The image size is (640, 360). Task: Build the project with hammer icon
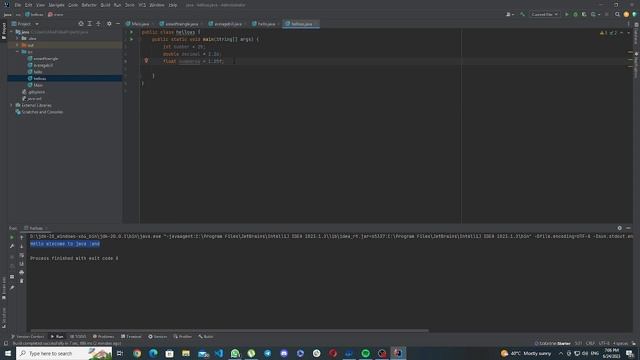coord(522,14)
